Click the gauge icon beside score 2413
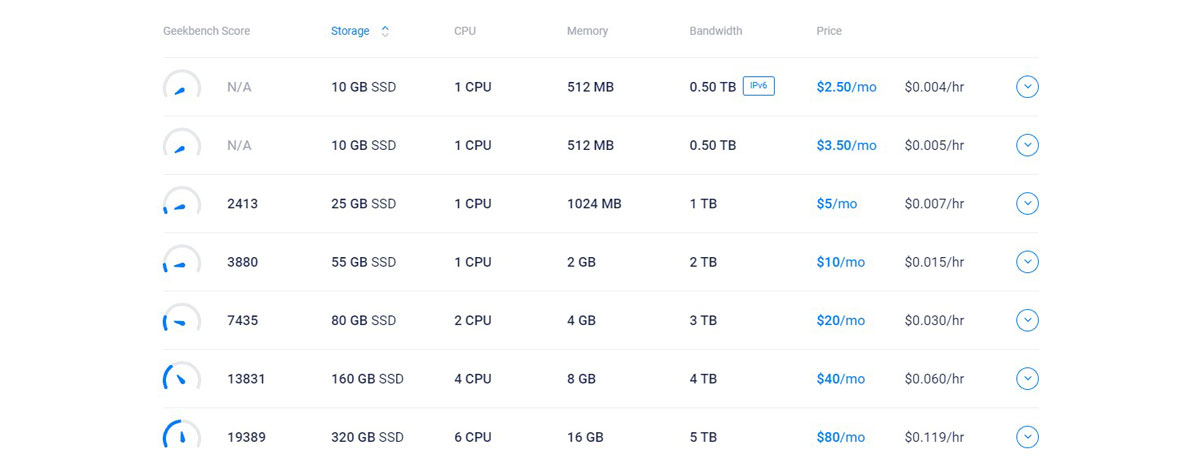1200x463 pixels. coord(182,202)
